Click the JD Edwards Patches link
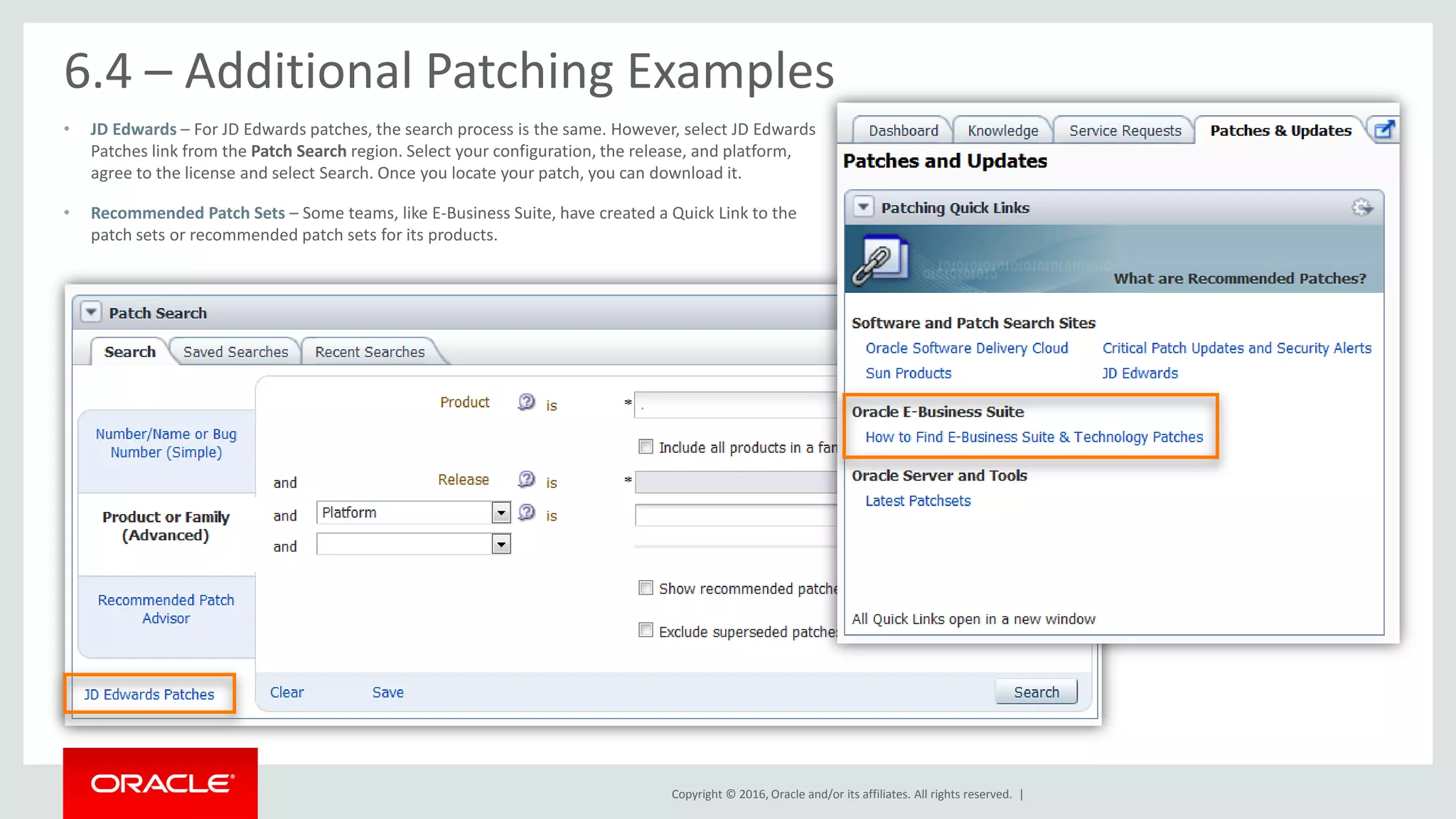Image resolution: width=1456 pixels, height=819 pixels. pos(149,694)
